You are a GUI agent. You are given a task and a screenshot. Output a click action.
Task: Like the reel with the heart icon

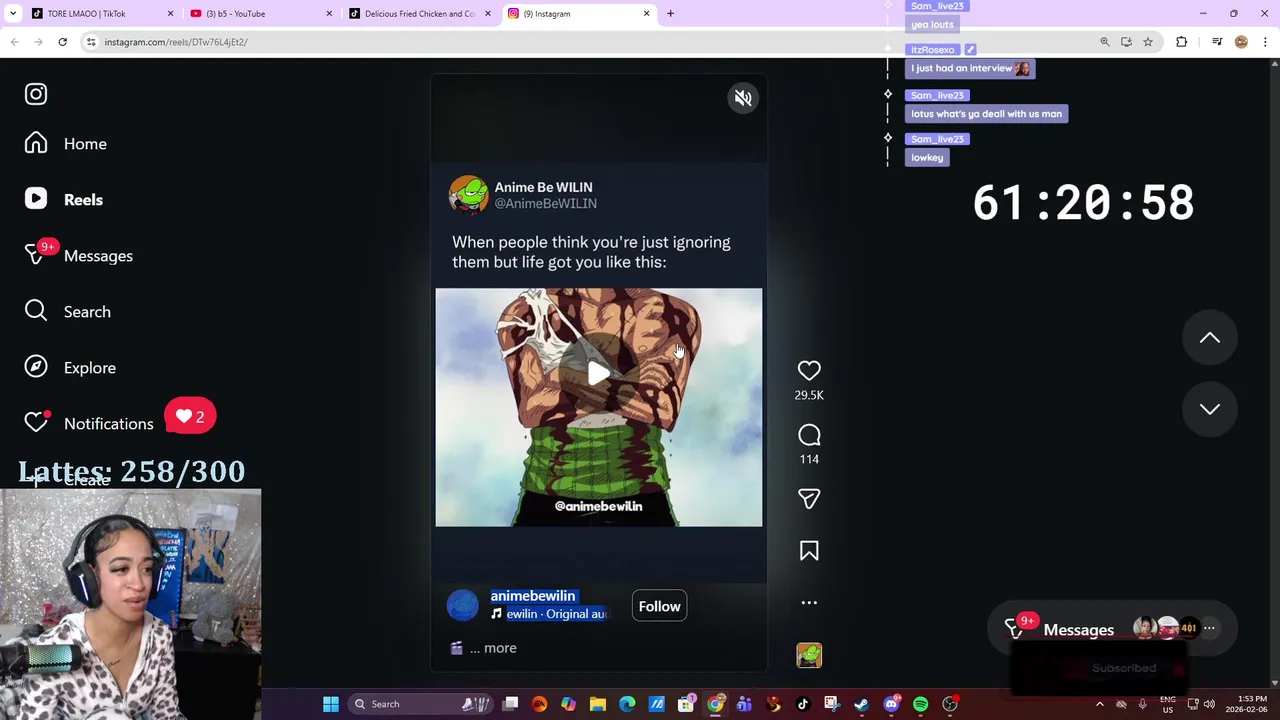(x=809, y=371)
